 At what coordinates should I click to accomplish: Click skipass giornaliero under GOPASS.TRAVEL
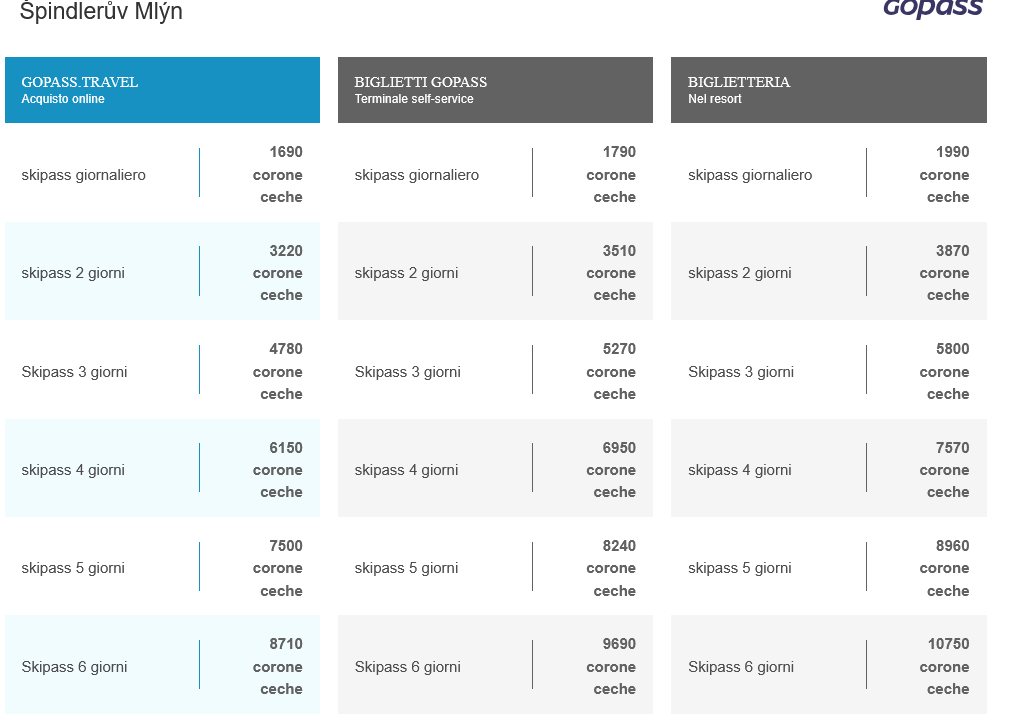point(84,175)
